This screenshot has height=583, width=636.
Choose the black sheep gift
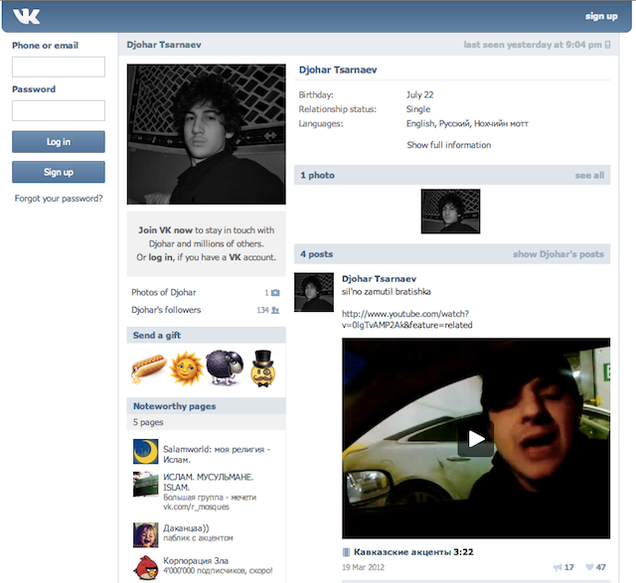(224, 368)
